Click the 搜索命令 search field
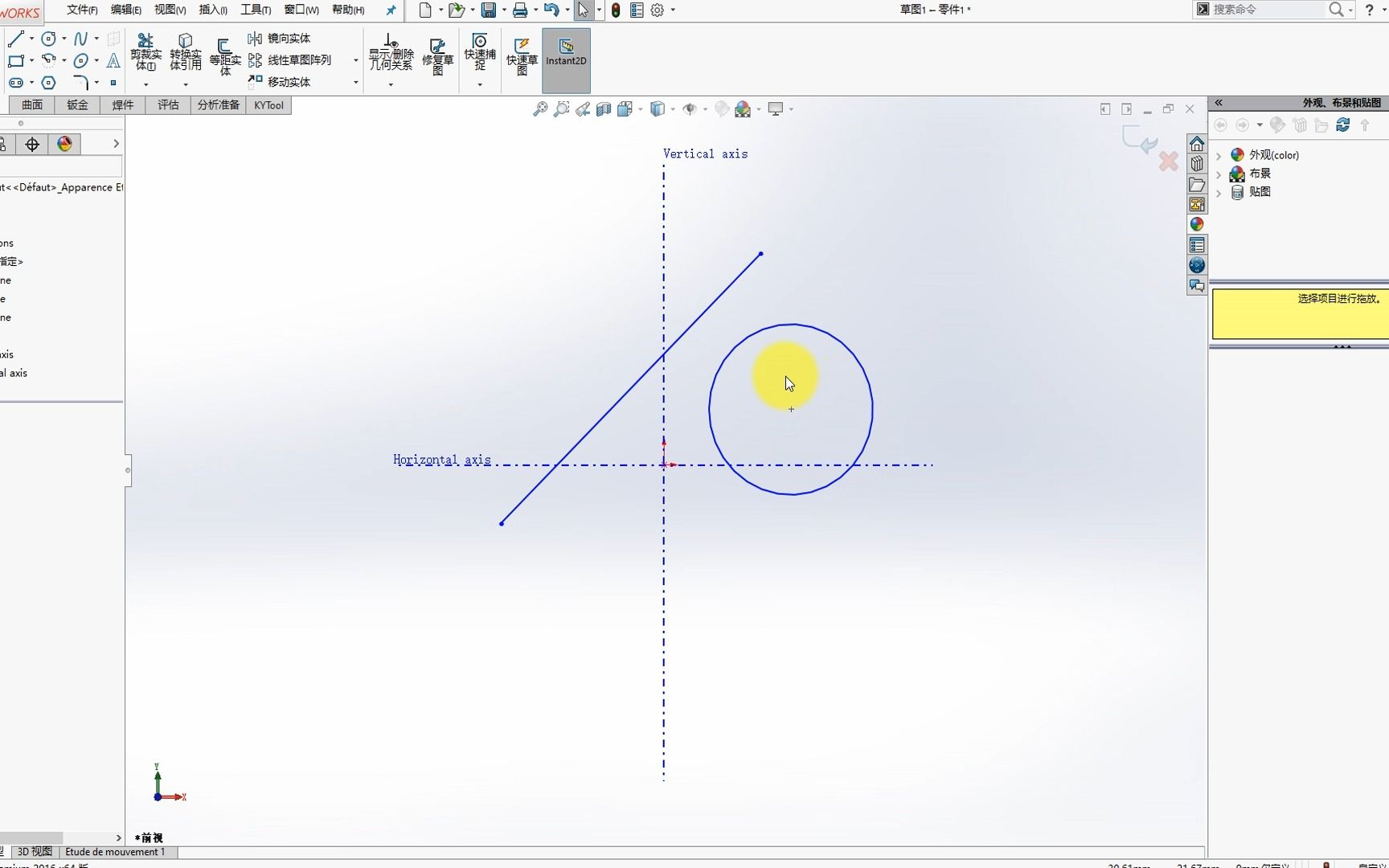This screenshot has height=868, width=1389. click(1267, 10)
